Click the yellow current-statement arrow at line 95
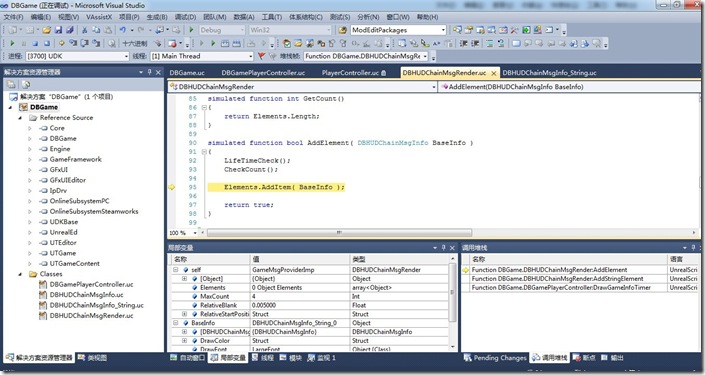Viewport: 705px width, 375px height. [171, 187]
